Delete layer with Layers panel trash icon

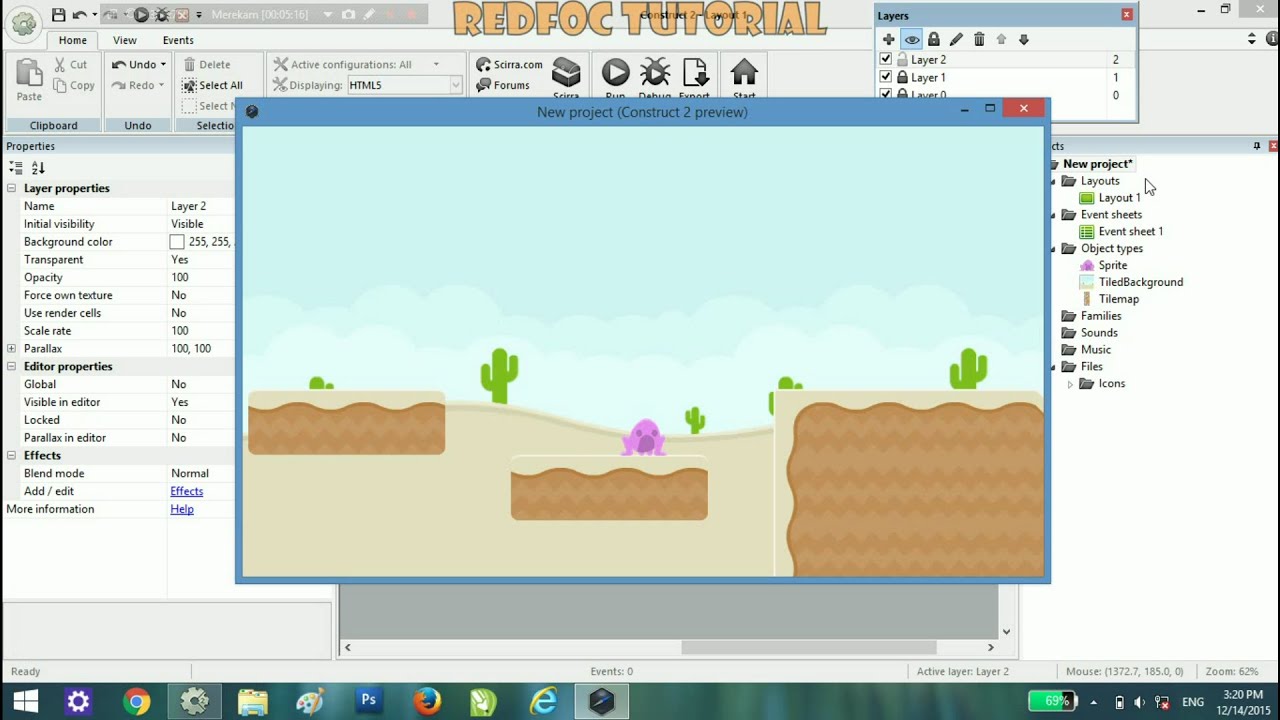coord(979,39)
